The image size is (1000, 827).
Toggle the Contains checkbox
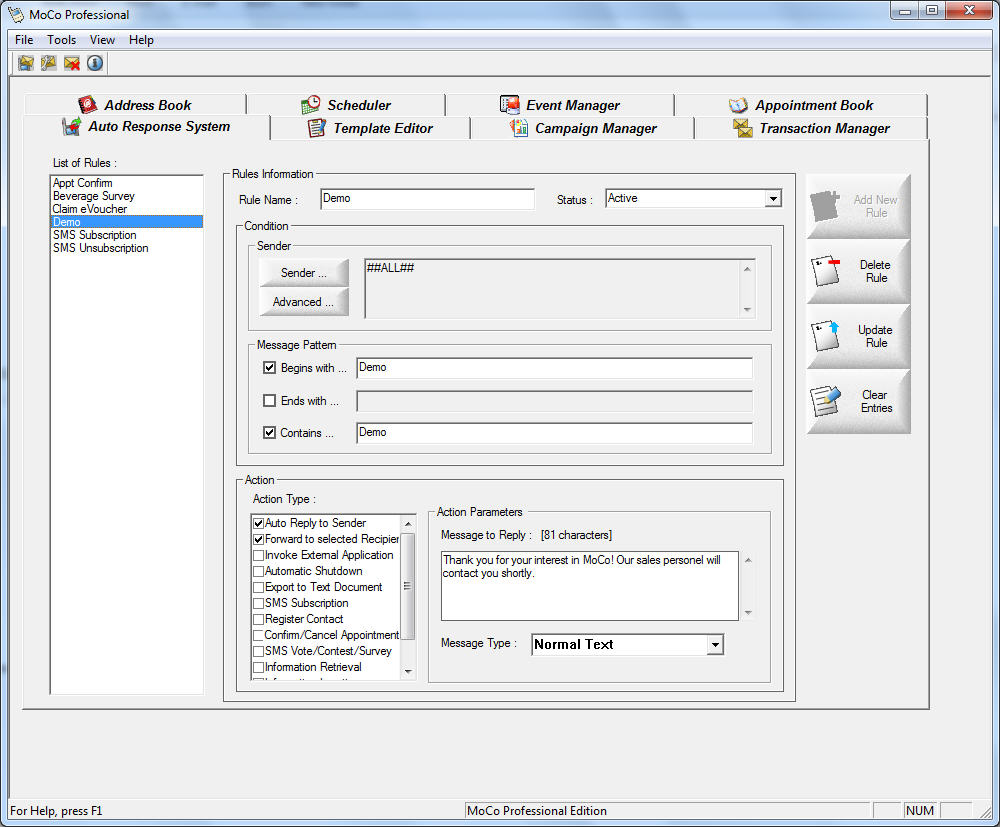(x=269, y=432)
